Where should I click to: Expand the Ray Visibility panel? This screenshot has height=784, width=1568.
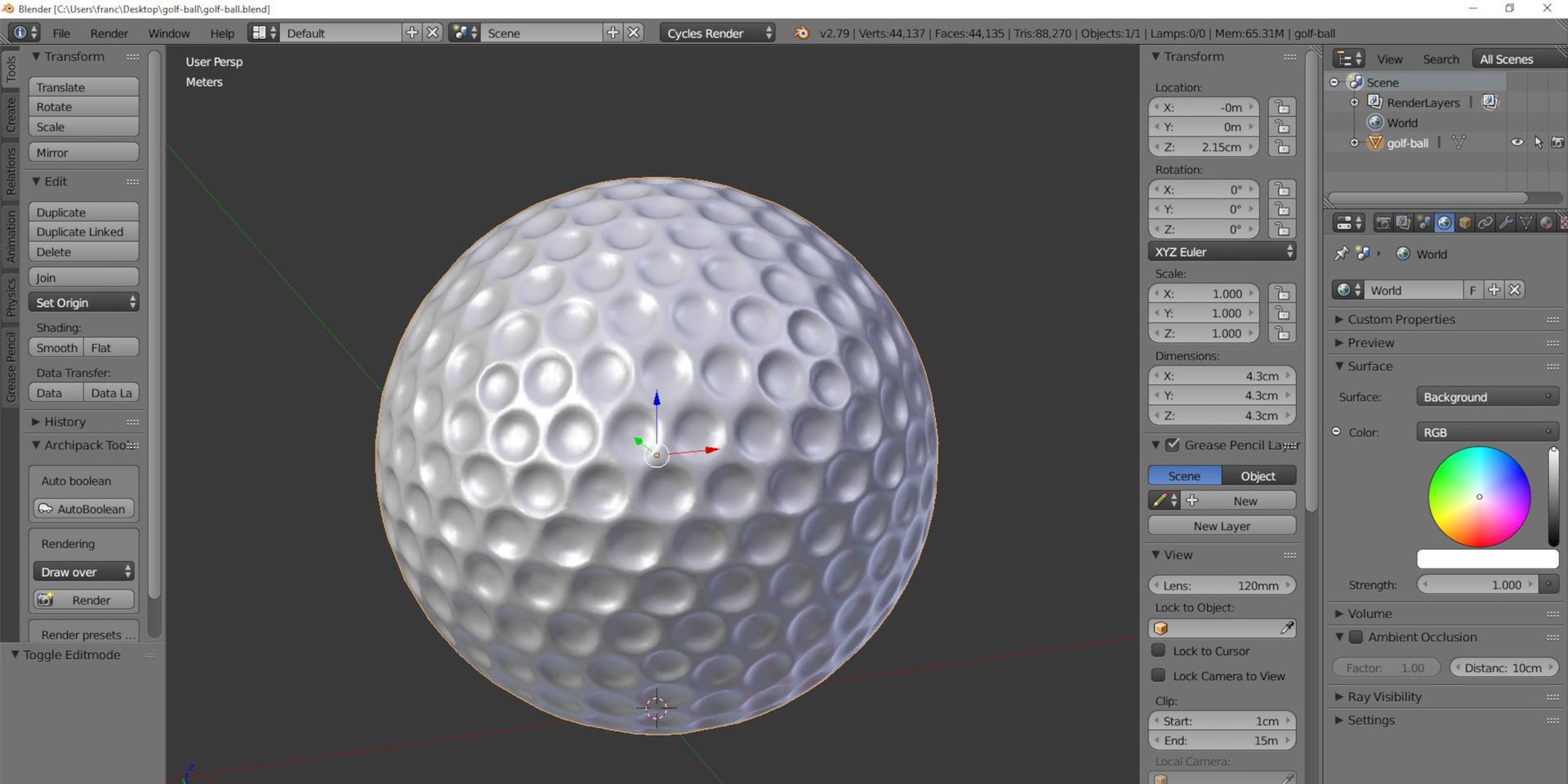tap(1384, 697)
